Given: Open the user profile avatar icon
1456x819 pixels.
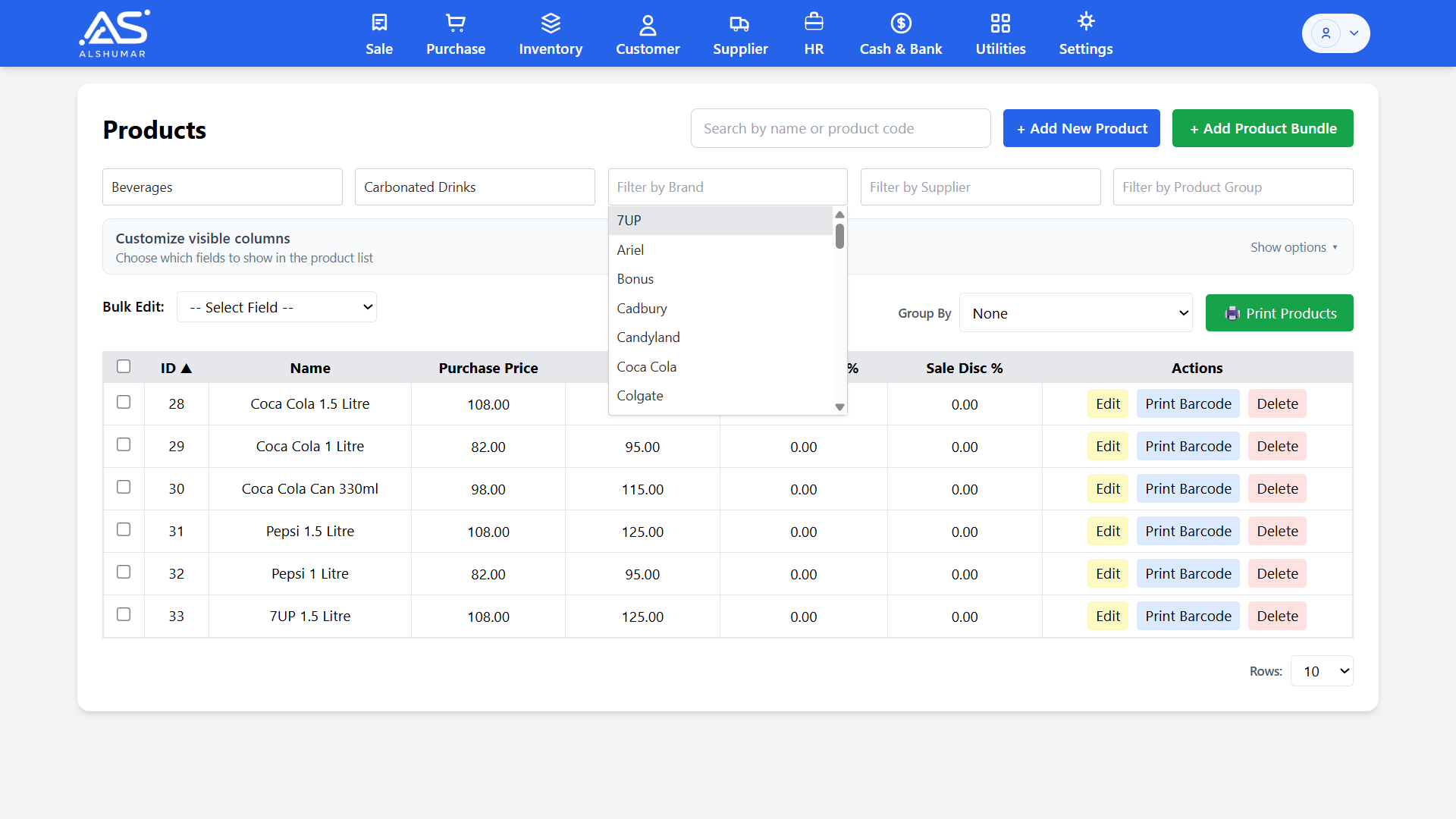Looking at the screenshot, I should coord(1326,33).
